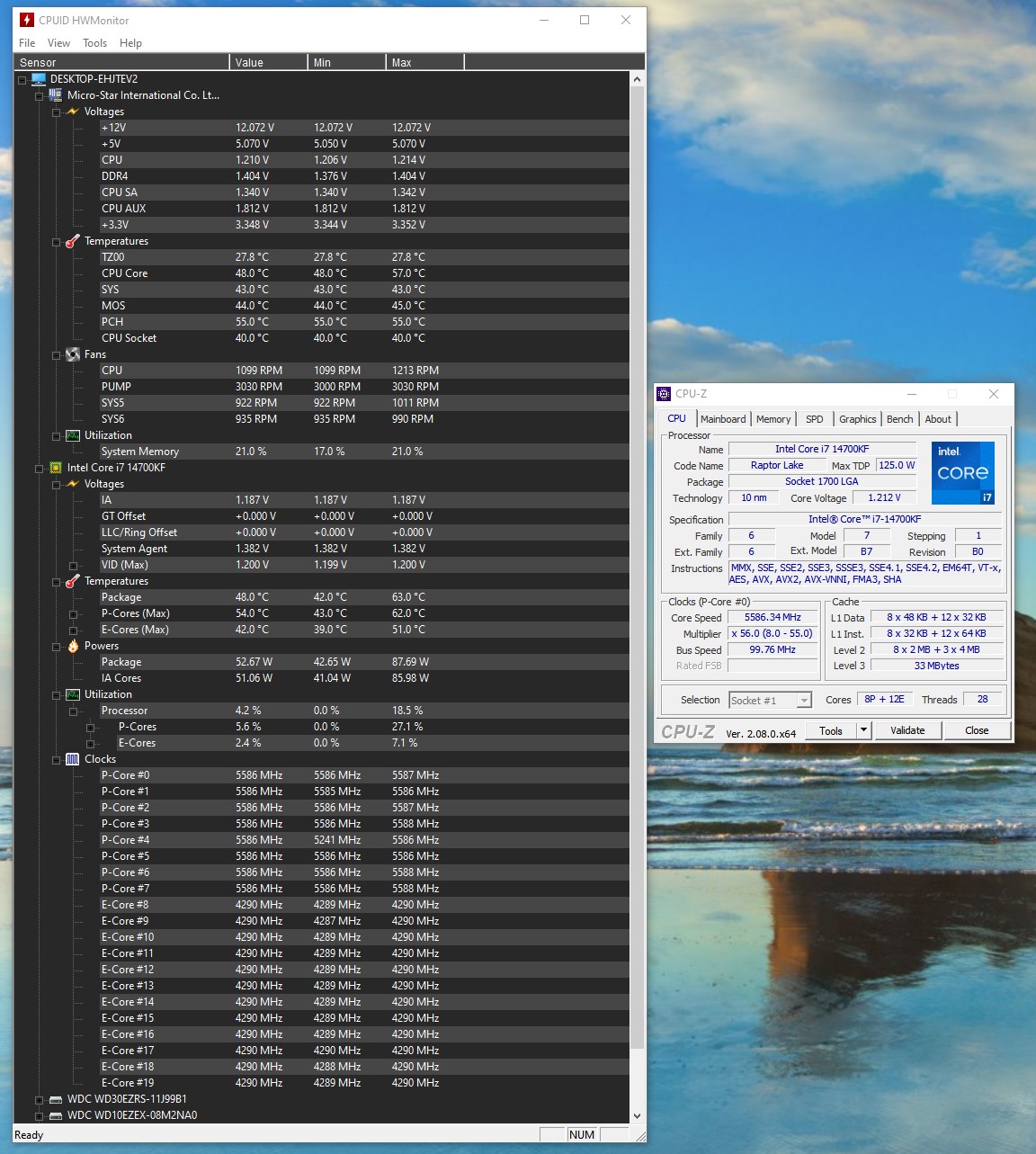Click the Value column header
This screenshot has height=1154, width=1036.
tap(269, 62)
